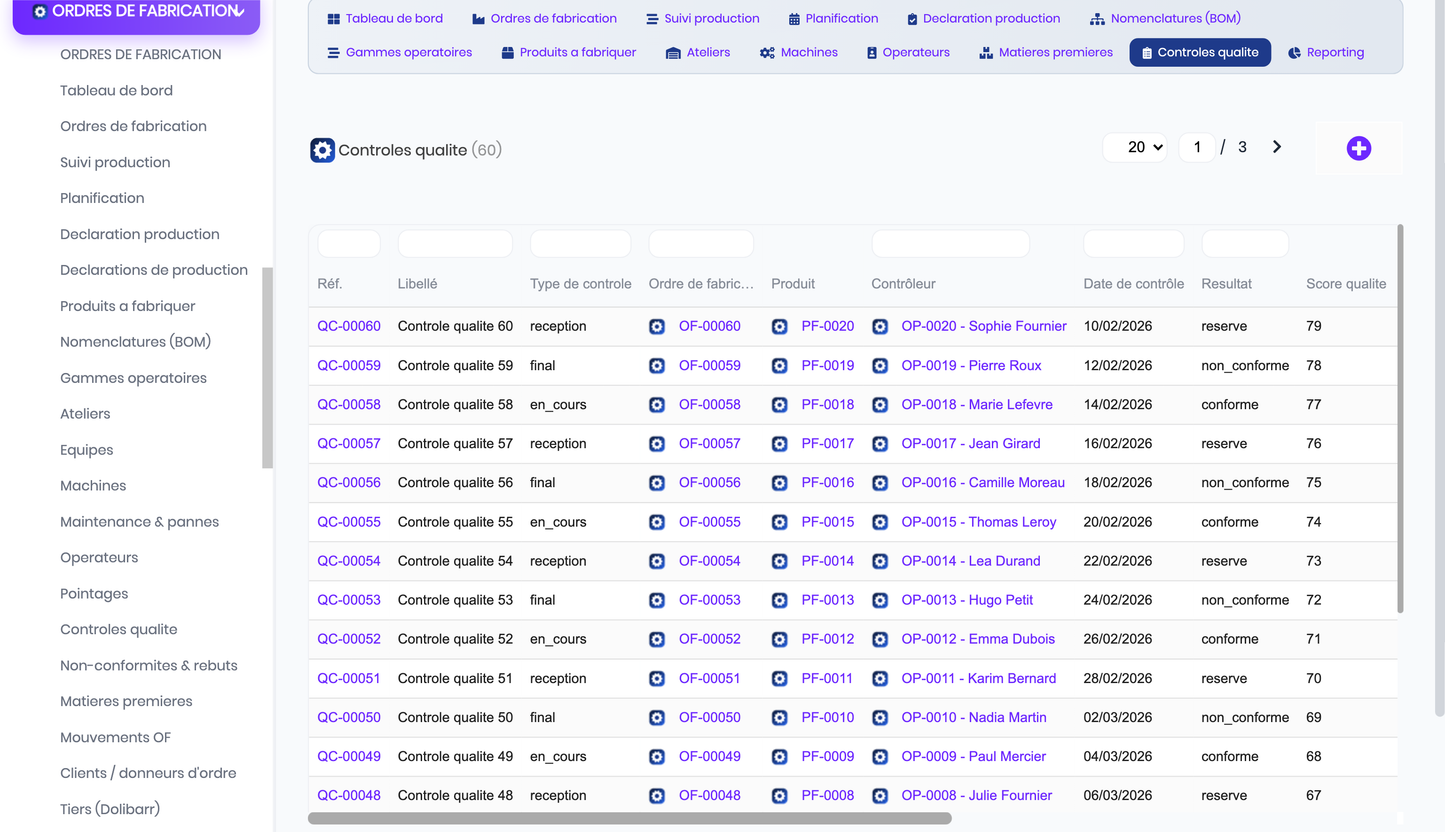Viewport: 1445px width, 832px height.
Task: Click the purple plus add icon
Action: coord(1358,148)
